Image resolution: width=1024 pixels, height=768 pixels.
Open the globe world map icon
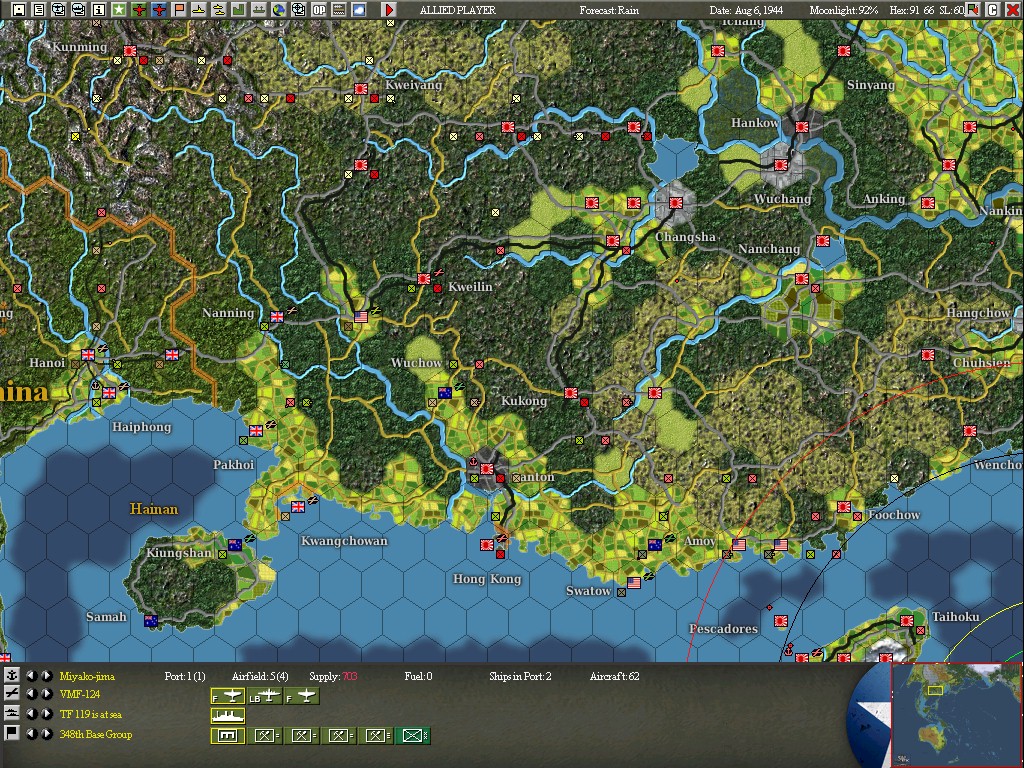point(279,9)
